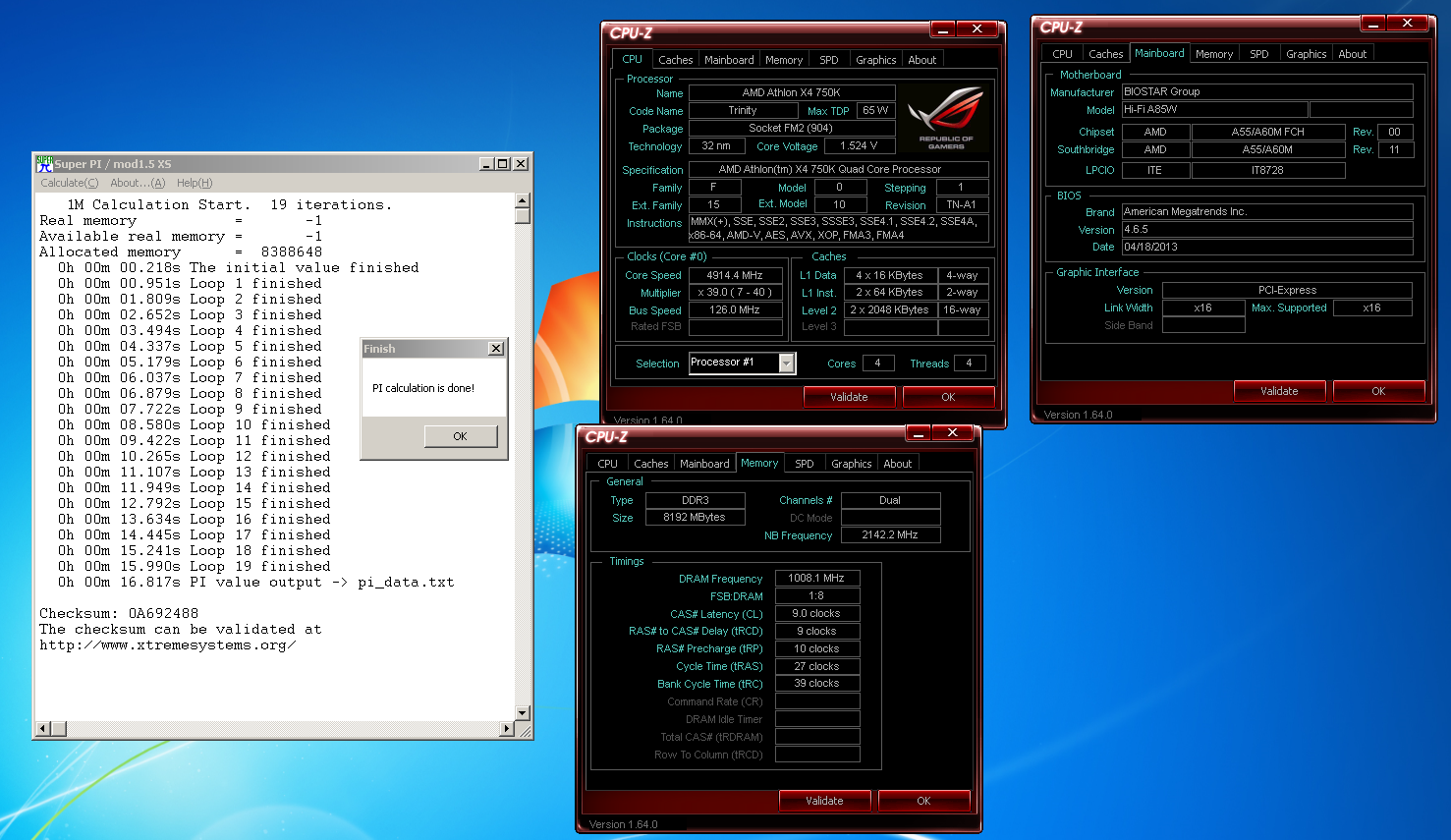The height and width of the screenshot is (840, 1451).
Task: Switch to Mainboard tab in Memory window
Action: point(704,464)
